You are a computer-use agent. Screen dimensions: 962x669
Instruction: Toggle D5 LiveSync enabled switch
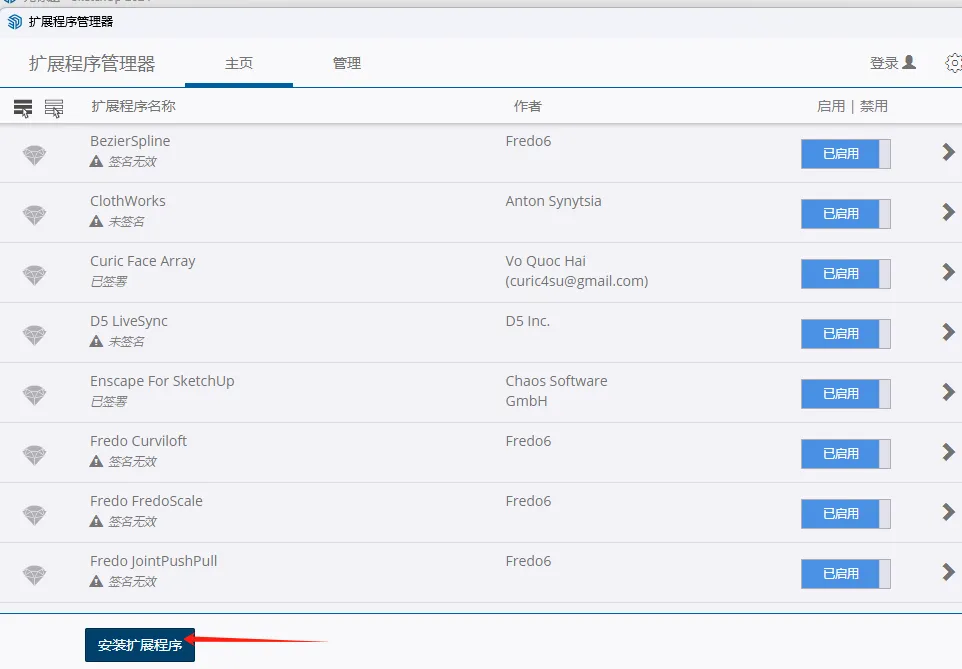click(x=846, y=334)
